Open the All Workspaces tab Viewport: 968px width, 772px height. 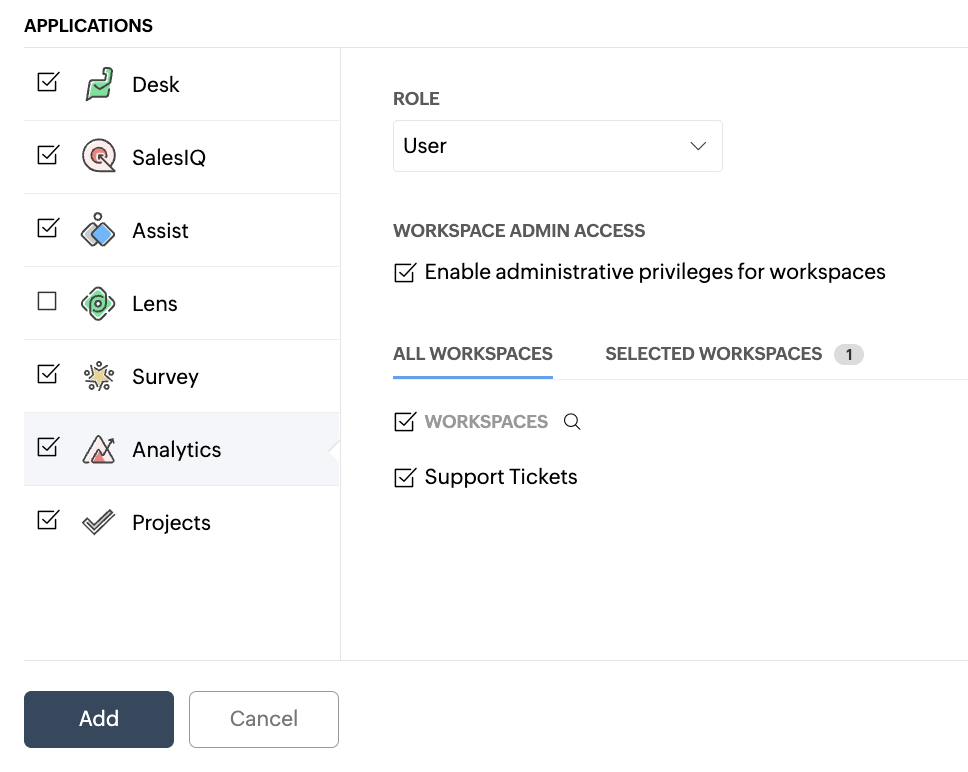click(473, 354)
